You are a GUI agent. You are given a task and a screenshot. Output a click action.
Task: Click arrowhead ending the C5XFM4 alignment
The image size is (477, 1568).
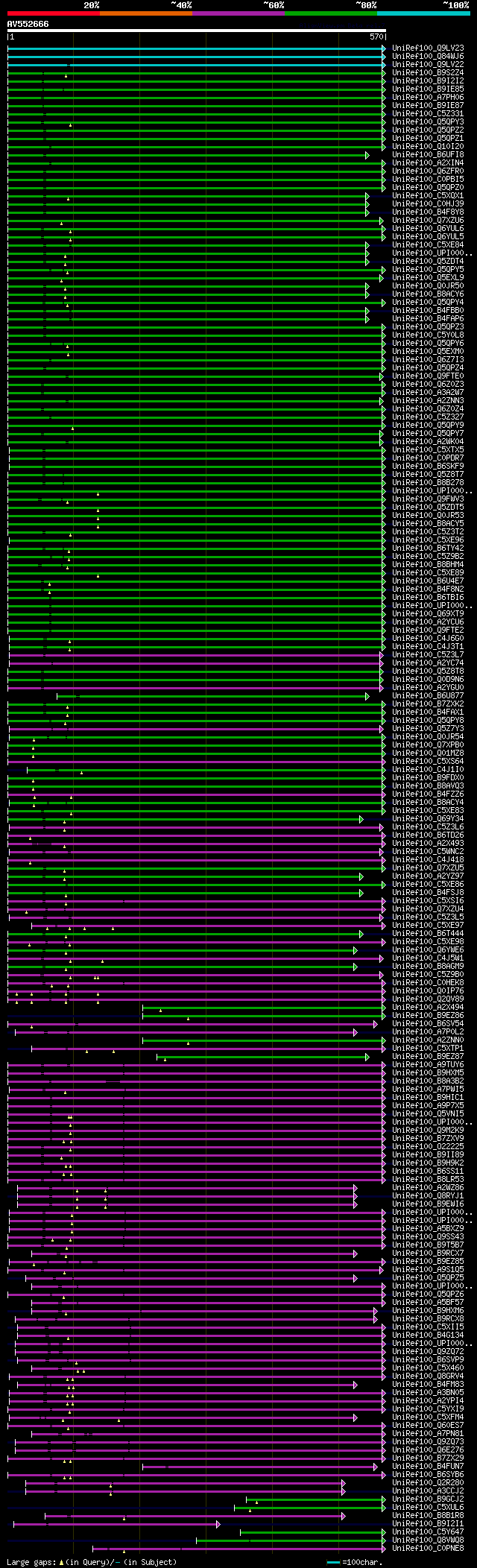click(x=356, y=1417)
